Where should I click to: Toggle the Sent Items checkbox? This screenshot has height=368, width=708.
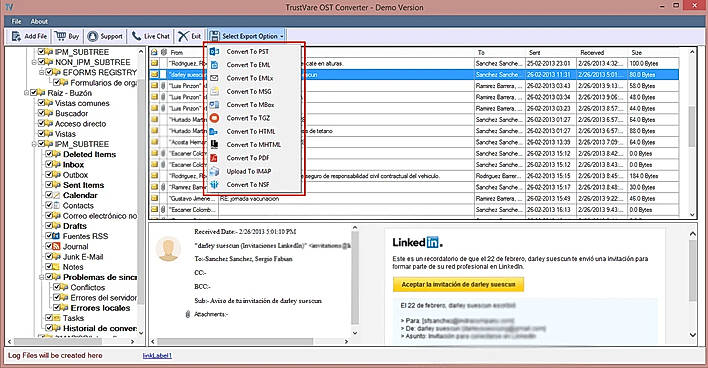point(49,185)
